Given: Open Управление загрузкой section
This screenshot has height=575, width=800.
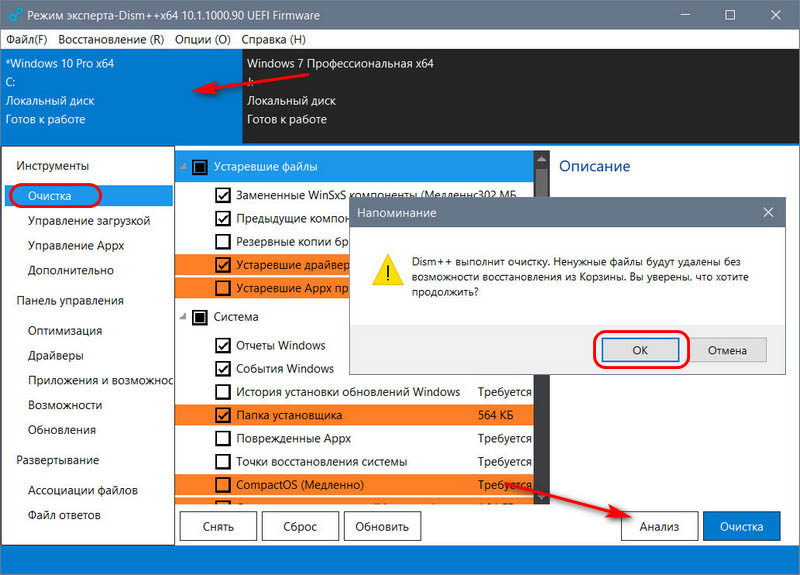Looking at the screenshot, I should click(x=89, y=220).
